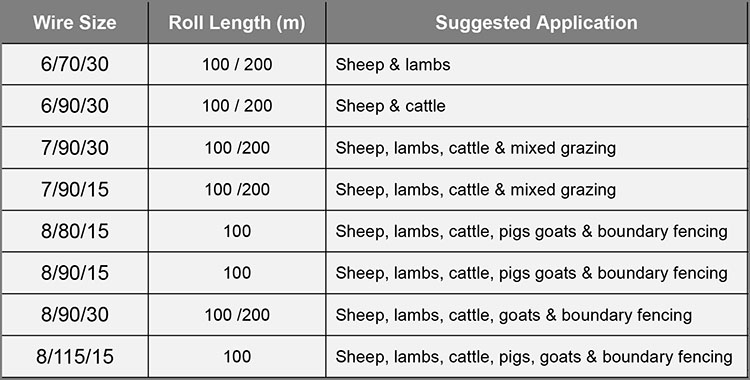
Task: Click the Roll Length (m) column header
Action: point(237,22)
